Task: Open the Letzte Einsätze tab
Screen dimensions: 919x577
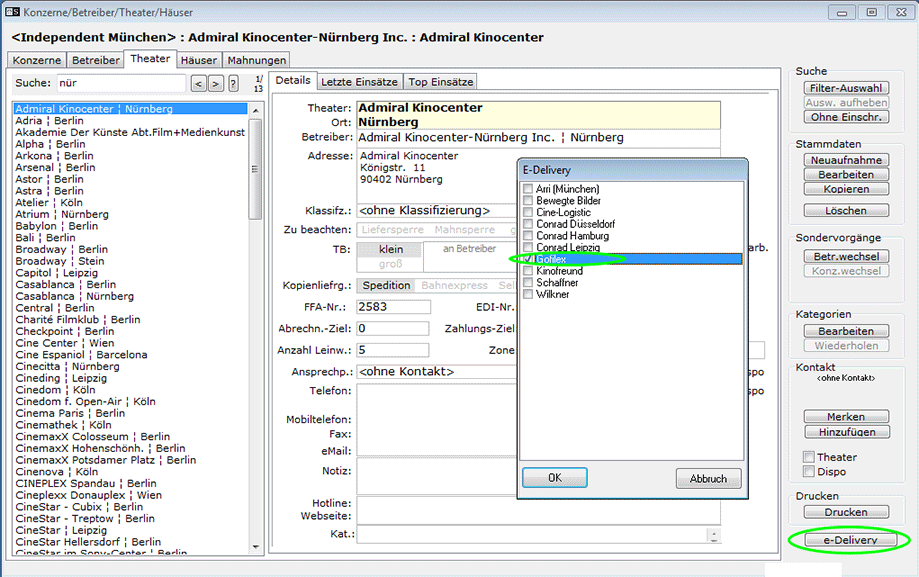Action: [359, 81]
